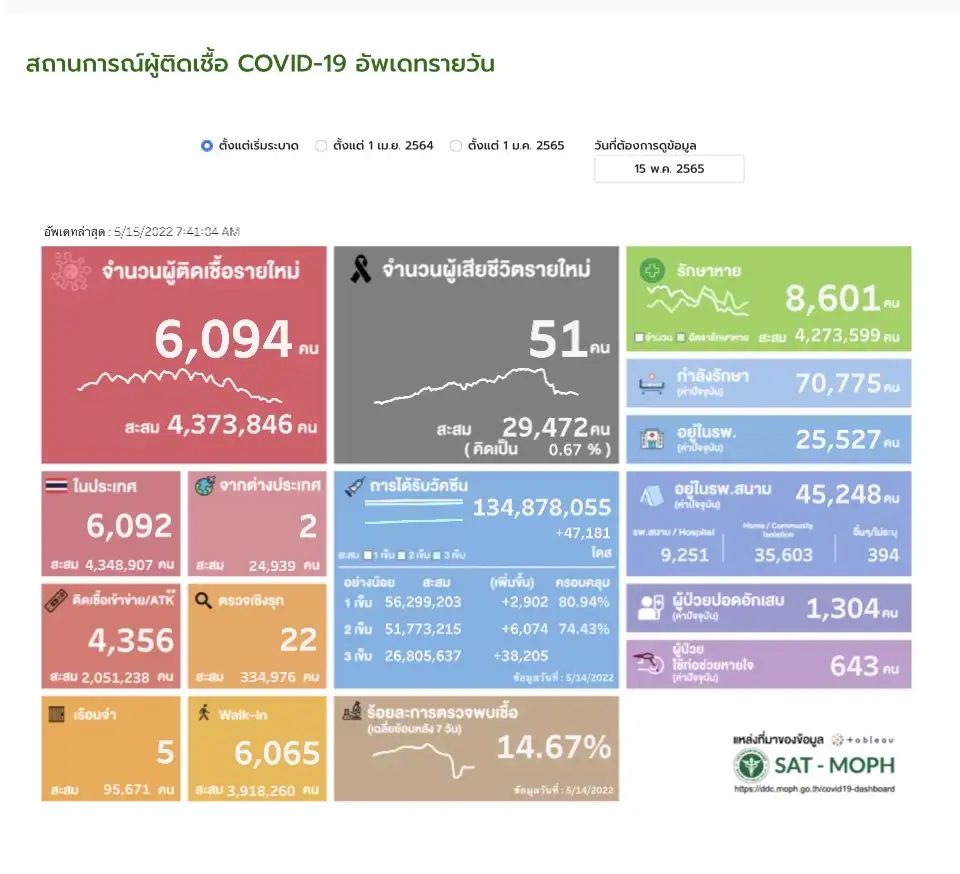Select 'ตั้งแต่ 1 ม.ค. 2565' radio option
Screen dimensions: 960x874
point(456,146)
